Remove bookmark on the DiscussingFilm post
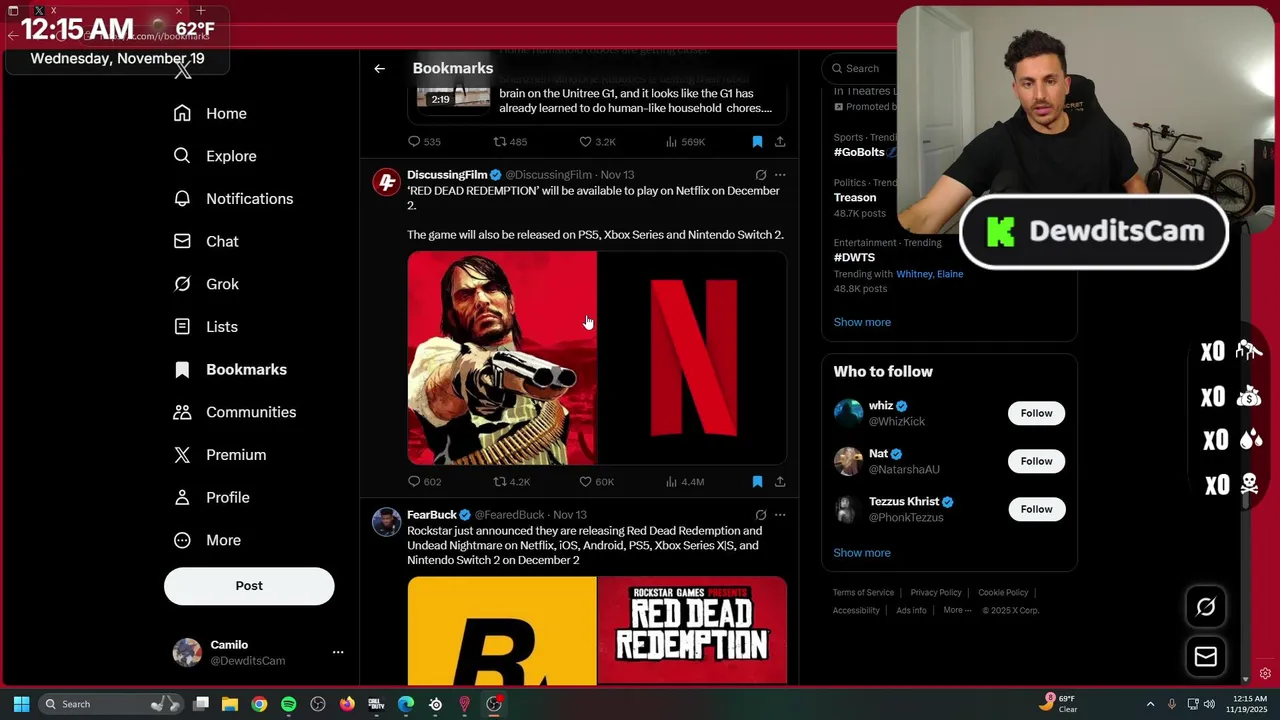 (757, 482)
